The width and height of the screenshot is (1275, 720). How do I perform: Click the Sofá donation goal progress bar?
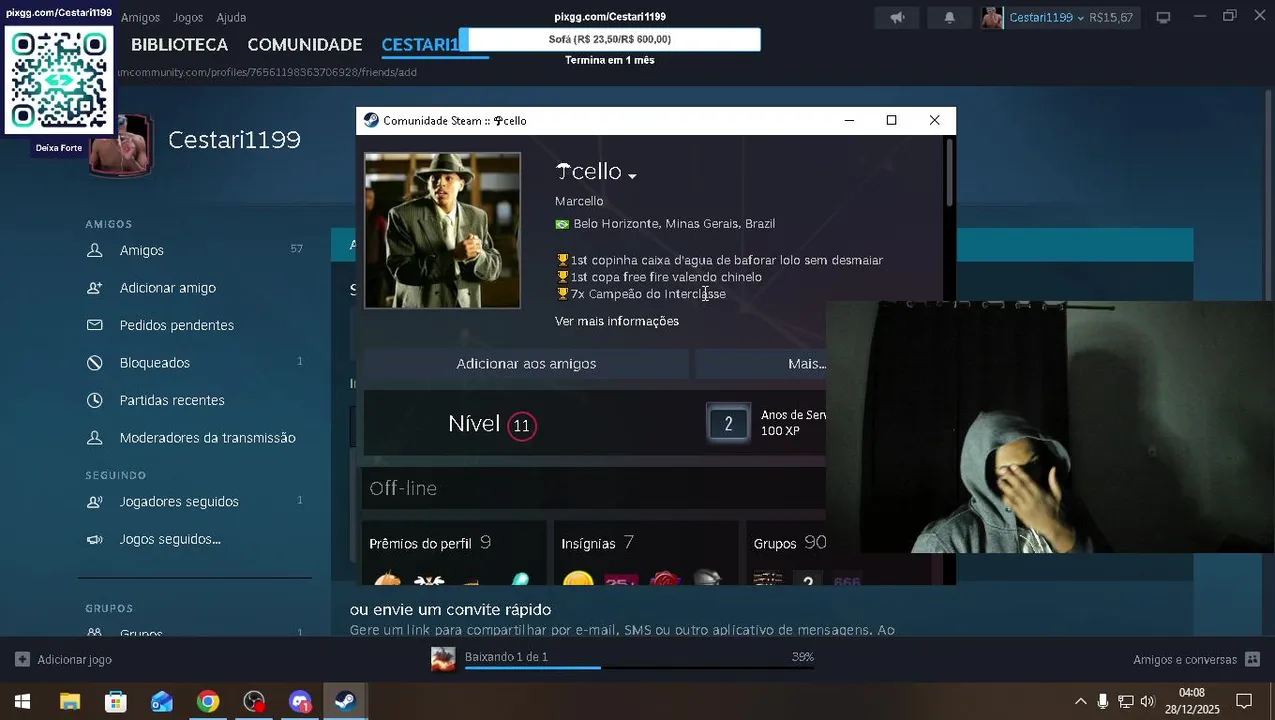(610, 39)
